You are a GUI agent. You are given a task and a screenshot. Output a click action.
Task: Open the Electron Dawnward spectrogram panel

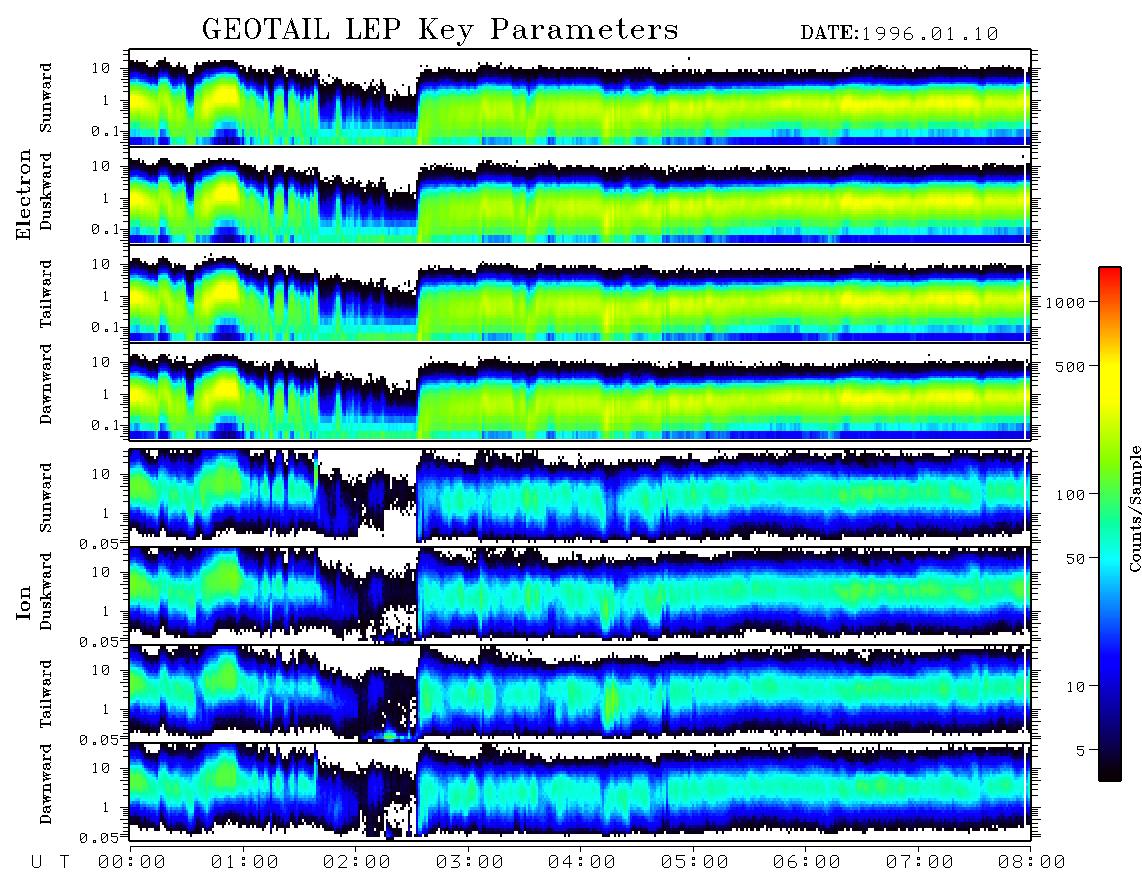(580, 391)
